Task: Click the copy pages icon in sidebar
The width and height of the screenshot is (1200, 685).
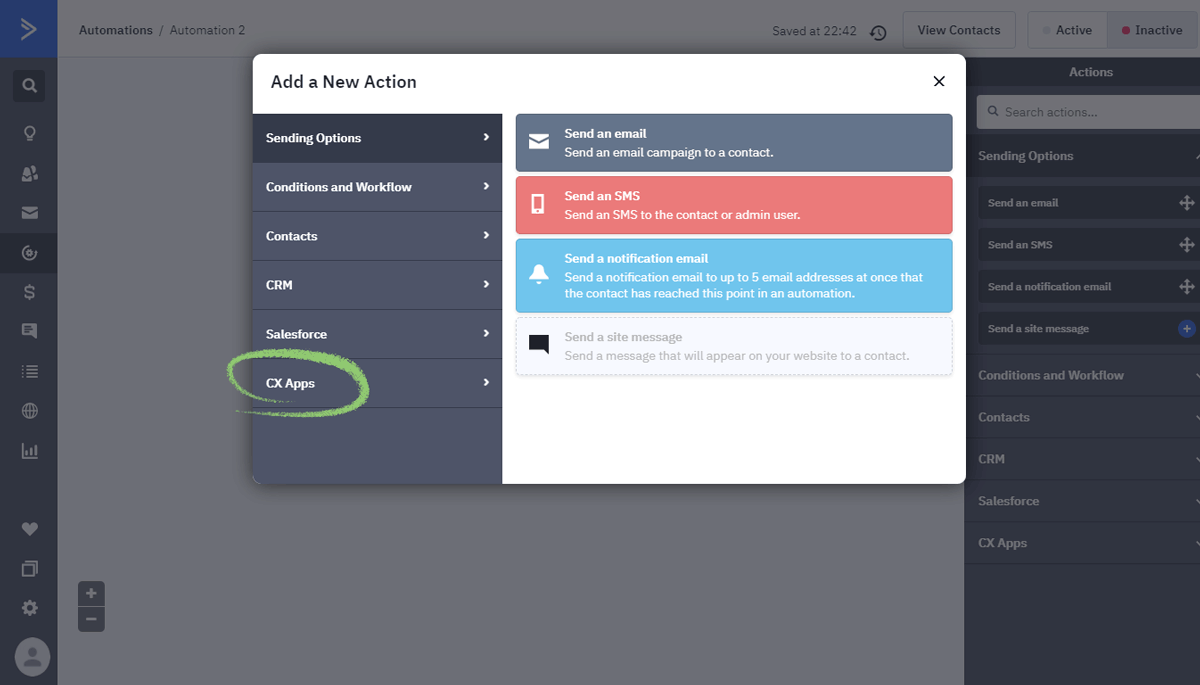Action: point(30,568)
